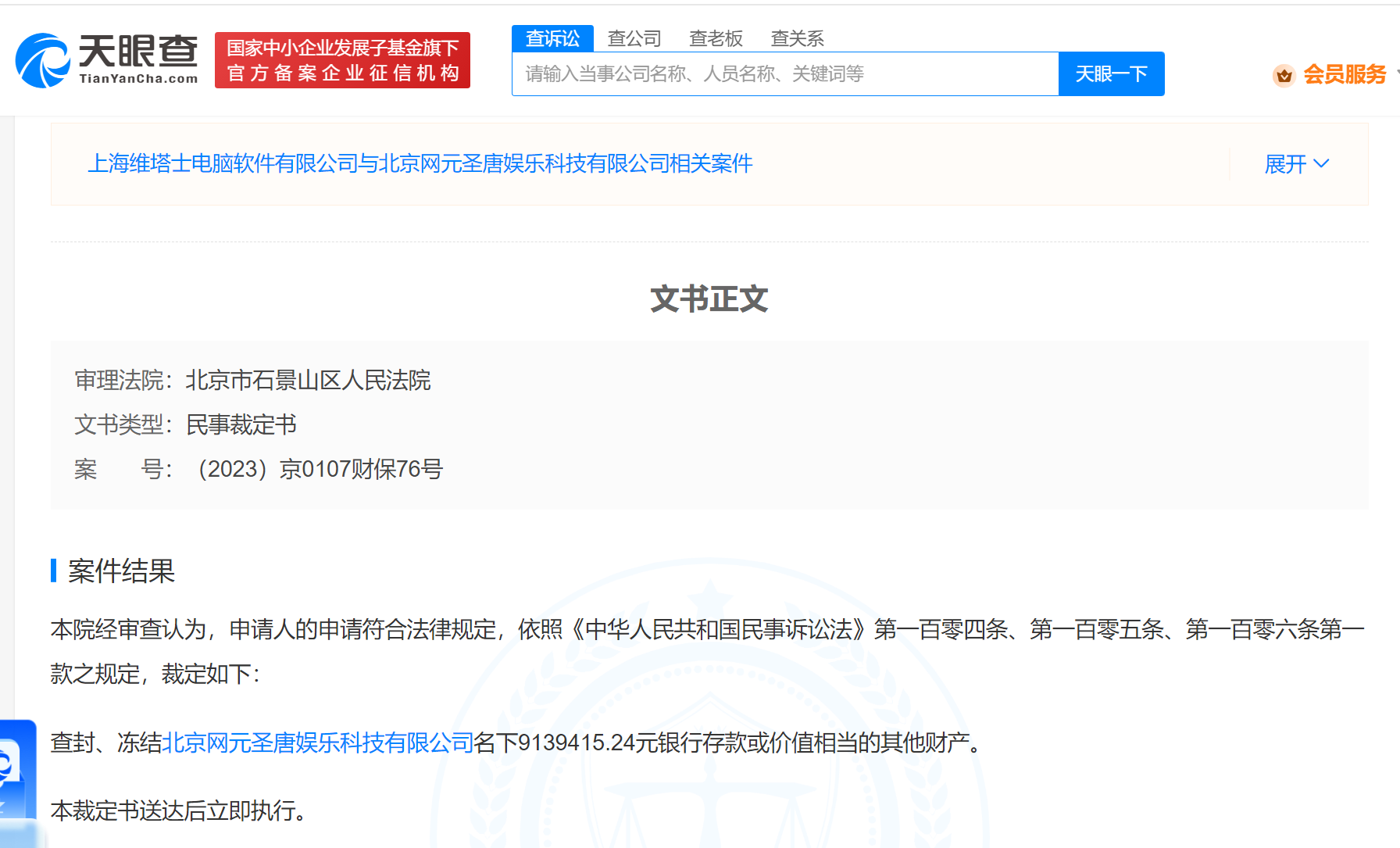The image size is (1400, 848).
Task: Open 会员服务 membership link
Action: pyautogui.click(x=1344, y=74)
